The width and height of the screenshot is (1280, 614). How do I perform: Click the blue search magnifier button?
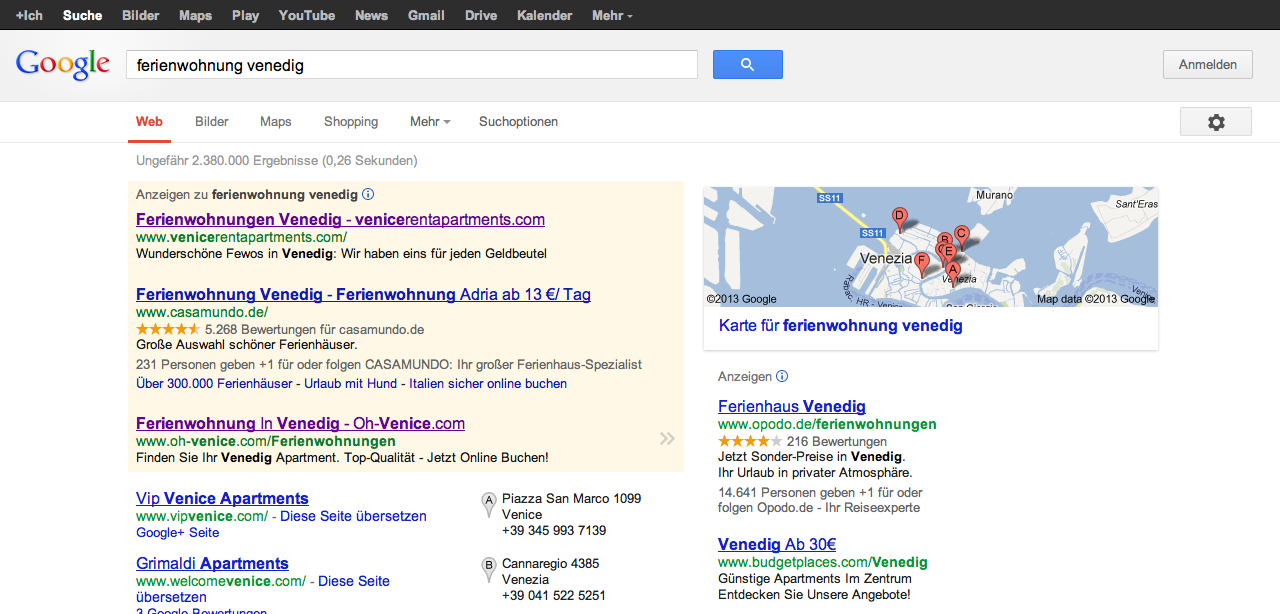coord(747,65)
